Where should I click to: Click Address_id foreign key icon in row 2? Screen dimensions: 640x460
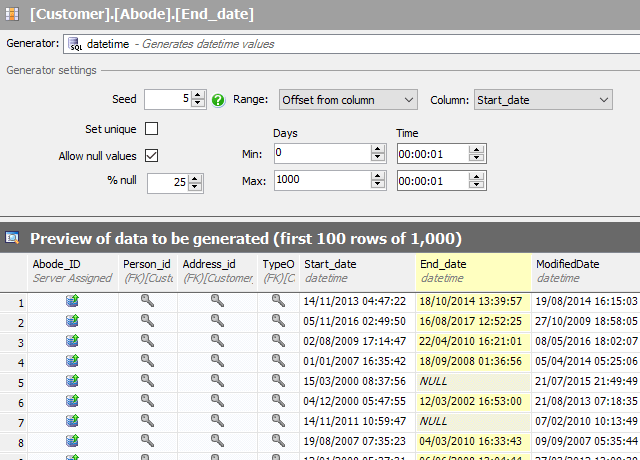pos(217,321)
